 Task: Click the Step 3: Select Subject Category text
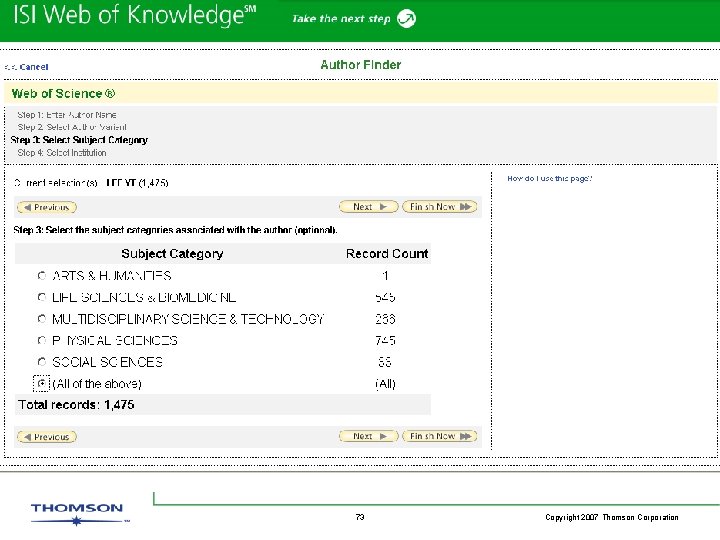pyautogui.click(x=79, y=140)
